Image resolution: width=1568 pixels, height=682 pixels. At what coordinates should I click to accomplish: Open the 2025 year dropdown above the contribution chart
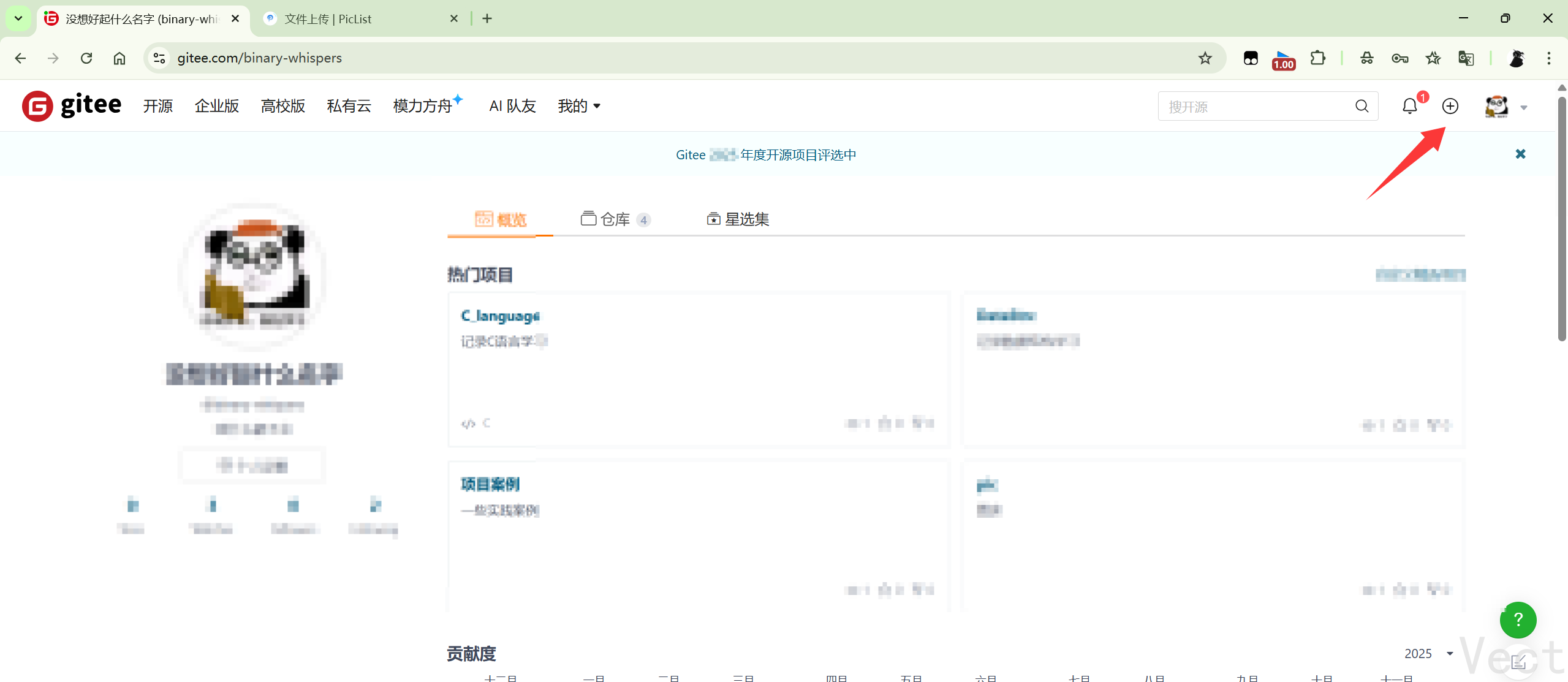click(x=1428, y=653)
